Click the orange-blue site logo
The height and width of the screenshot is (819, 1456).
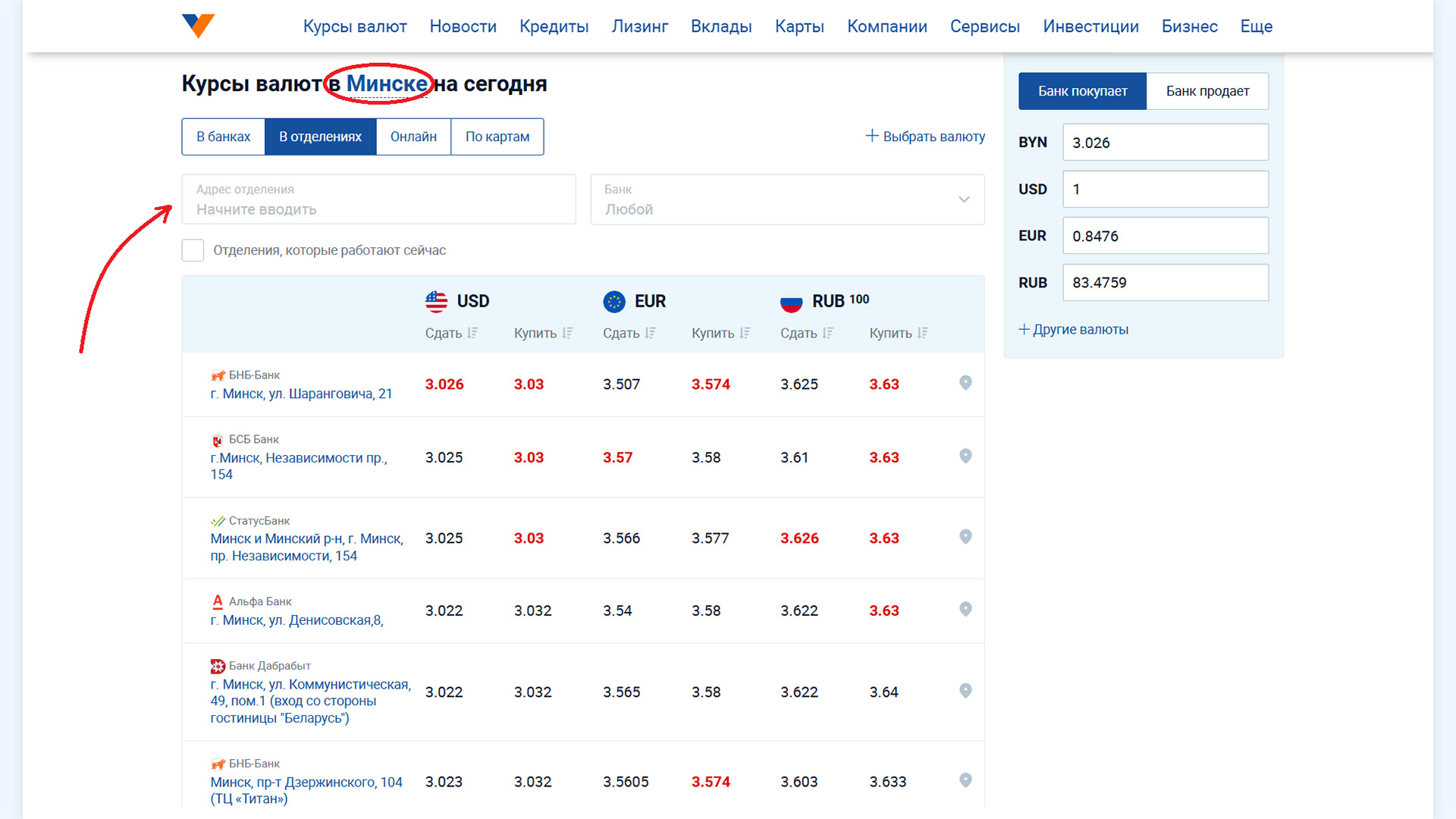[198, 26]
